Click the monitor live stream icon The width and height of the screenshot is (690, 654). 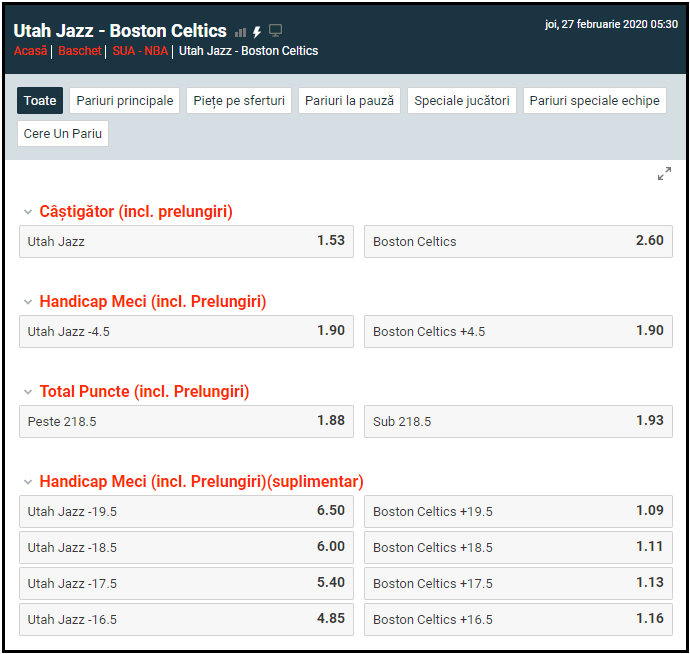(276, 31)
